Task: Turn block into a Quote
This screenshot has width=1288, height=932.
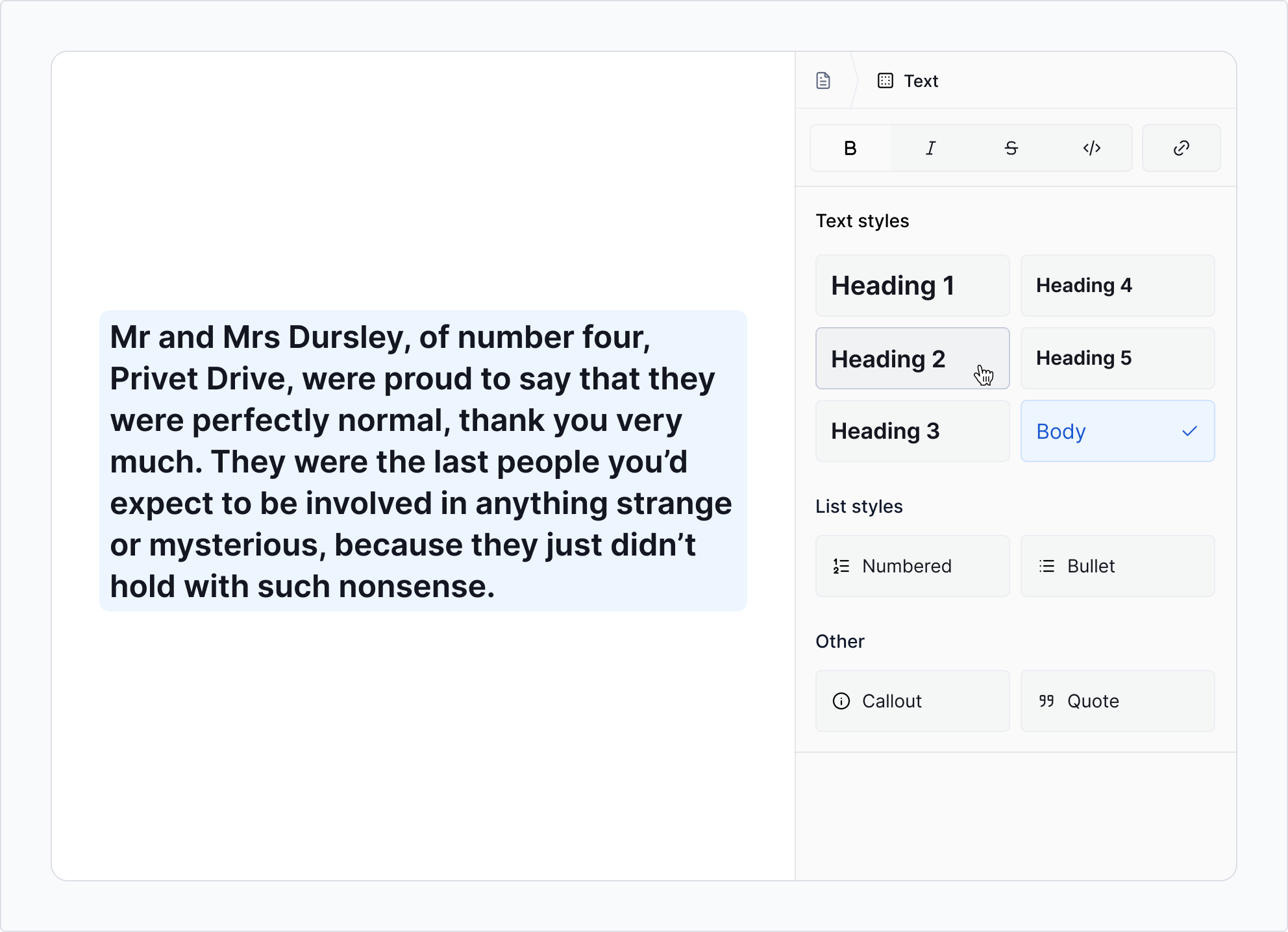Action: click(x=1117, y=701)
